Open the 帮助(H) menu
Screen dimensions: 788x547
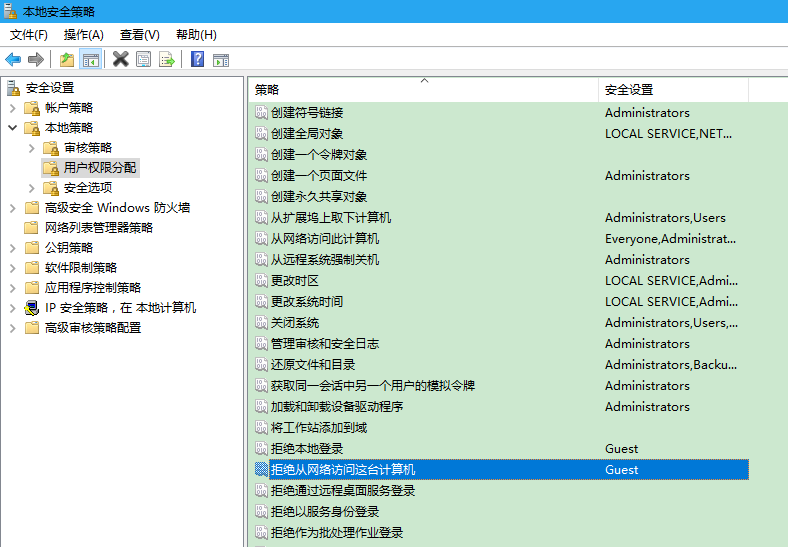pos(196,35)
